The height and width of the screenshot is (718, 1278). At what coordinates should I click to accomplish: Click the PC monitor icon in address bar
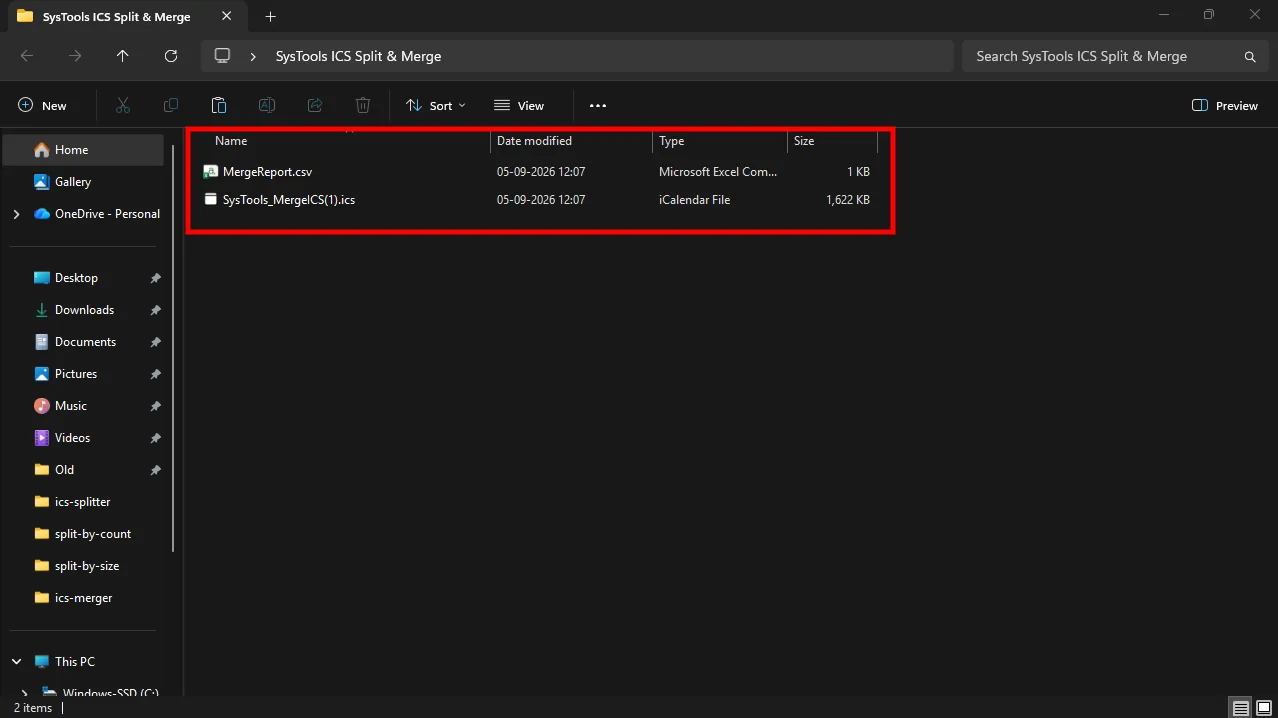coord(222,56)
